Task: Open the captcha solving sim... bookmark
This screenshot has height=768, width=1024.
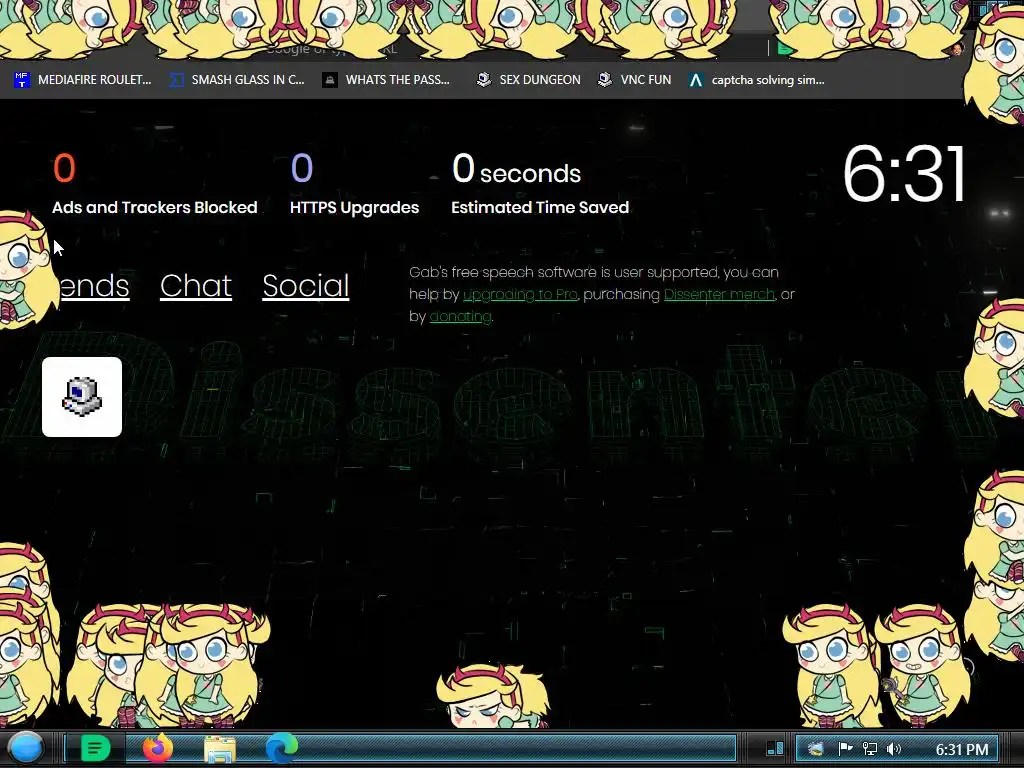Action: click(756, 80)
